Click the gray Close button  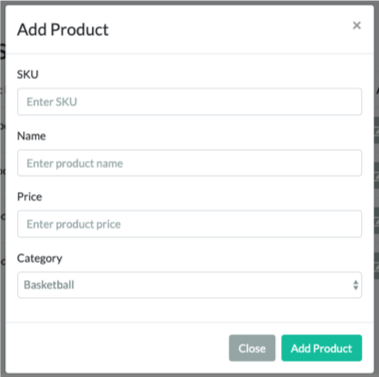pos(252,348)
